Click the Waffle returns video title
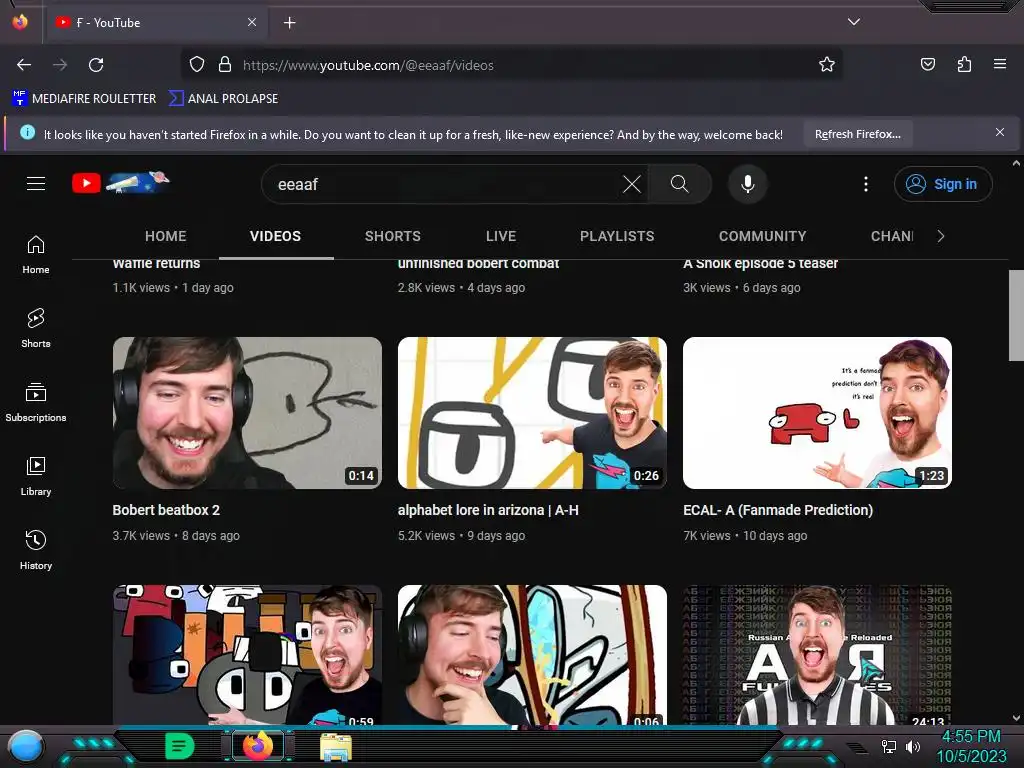The image size is (1024, 768). pos(156,264)
